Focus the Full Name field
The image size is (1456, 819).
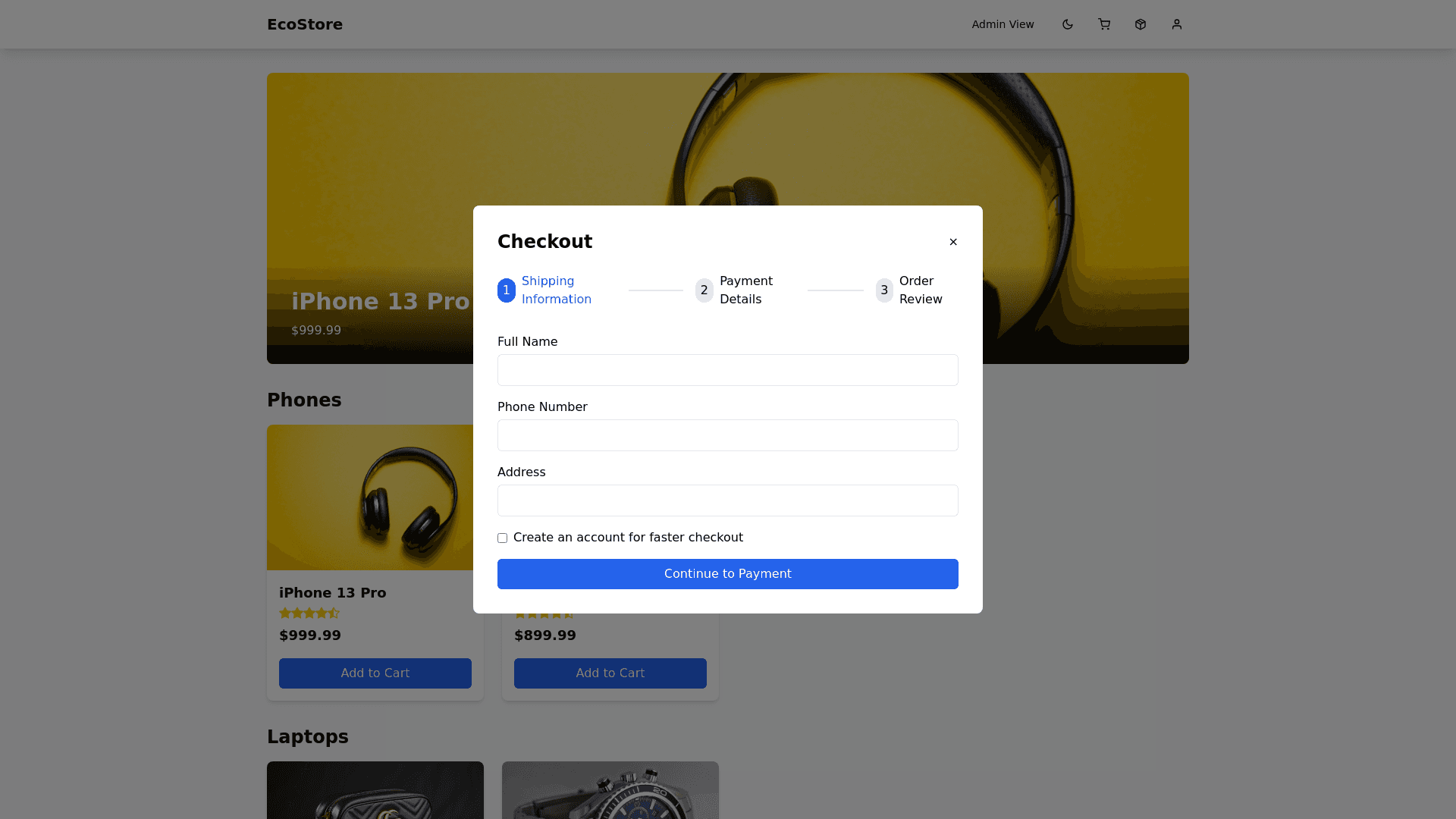click(x=727, y=370)
